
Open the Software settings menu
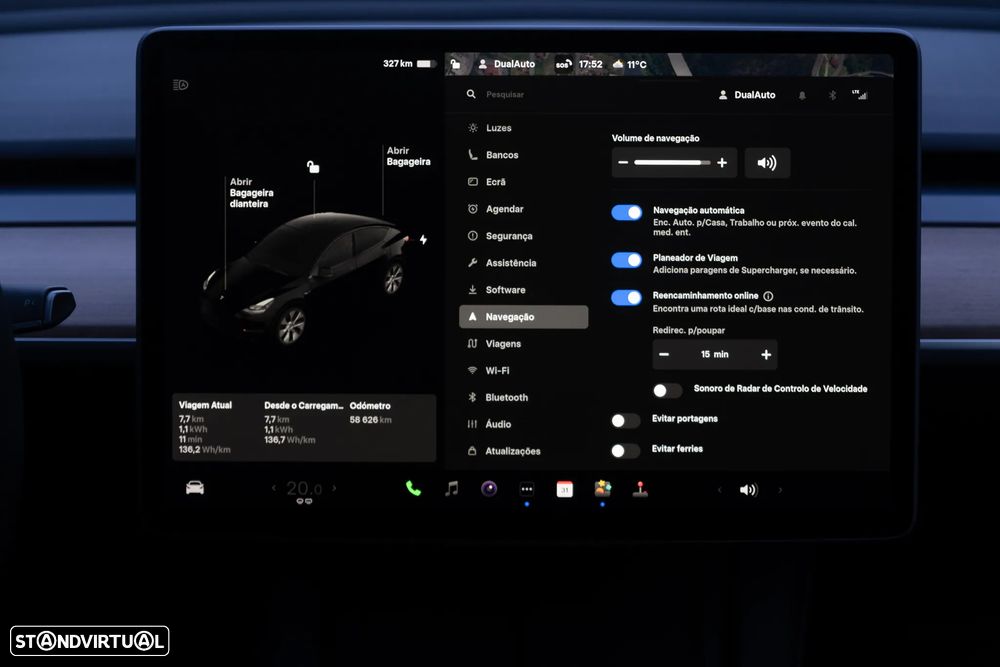tap(524, 290)
